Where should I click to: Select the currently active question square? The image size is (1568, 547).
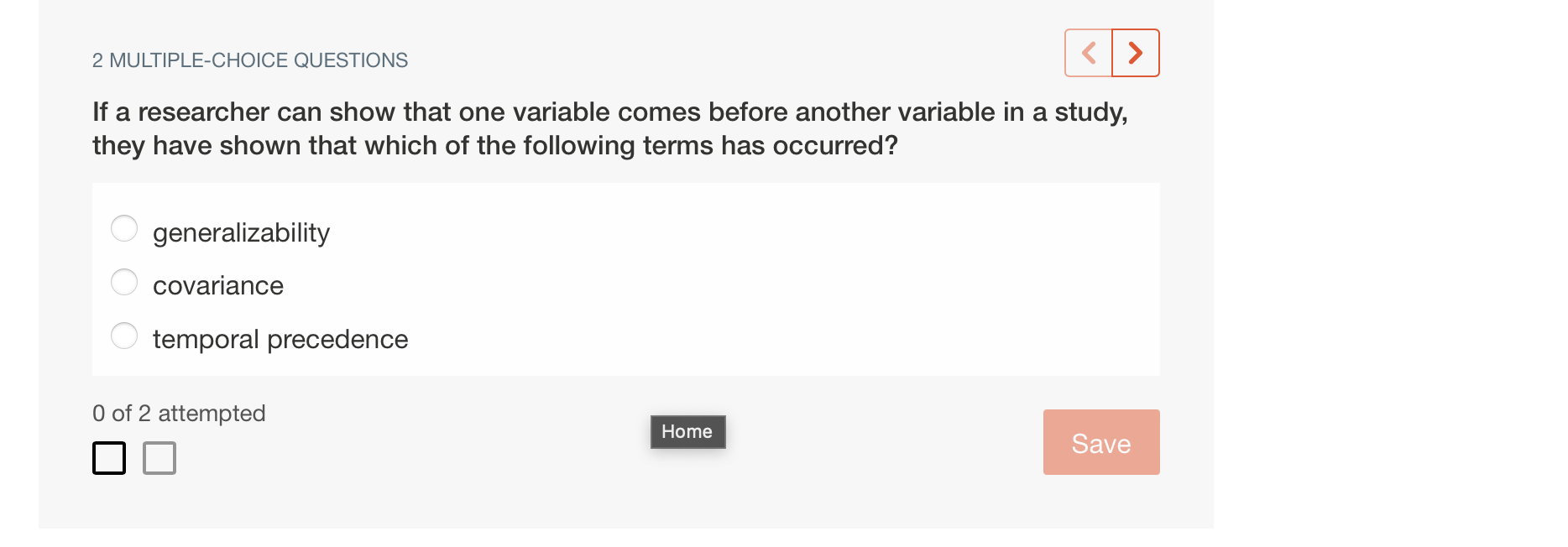coord(108,458)
